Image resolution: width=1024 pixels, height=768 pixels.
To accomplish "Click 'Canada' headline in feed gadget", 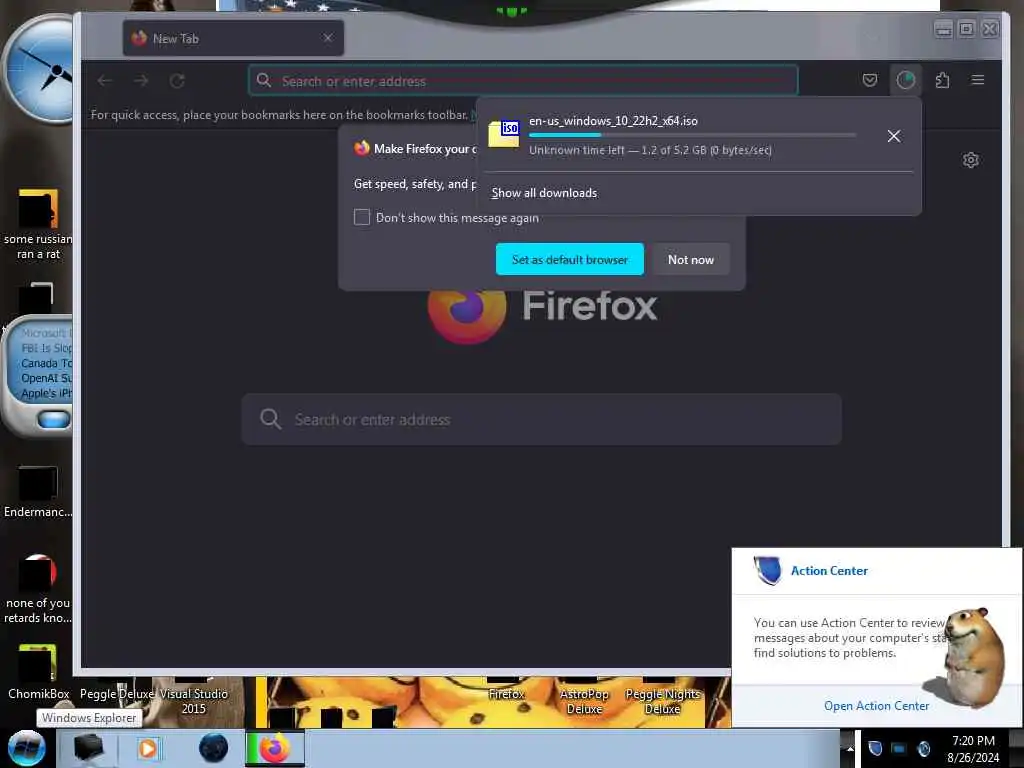I will point(46,363).
